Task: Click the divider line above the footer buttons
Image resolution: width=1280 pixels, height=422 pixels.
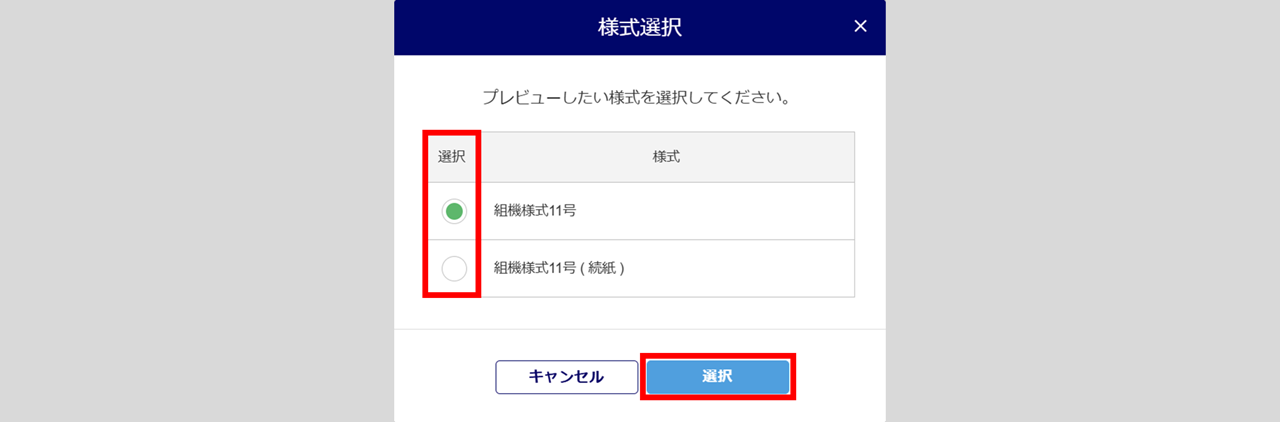Action: tap(640, 329)
